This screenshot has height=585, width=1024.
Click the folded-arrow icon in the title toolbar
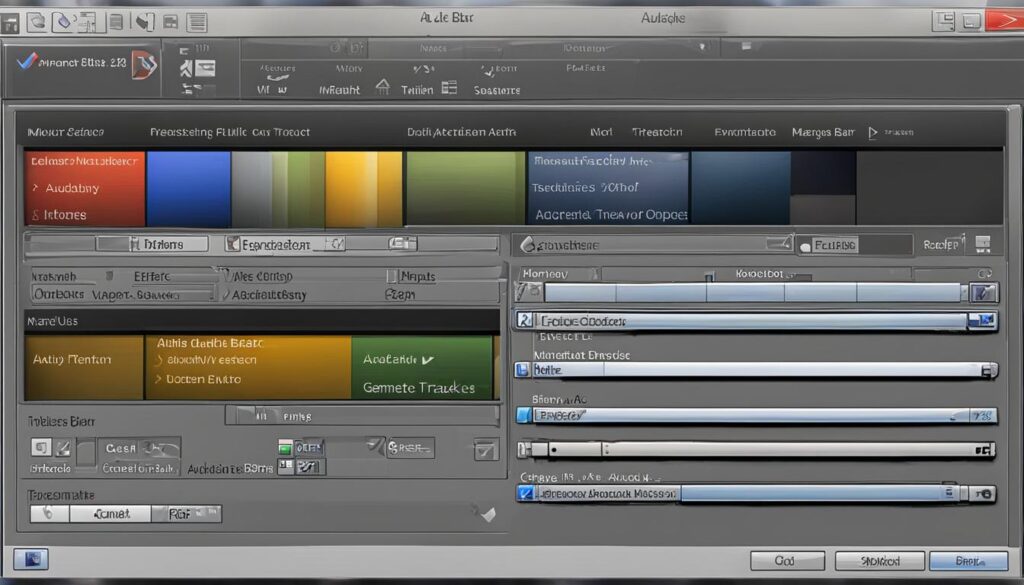pyautogui.click(x=144, y=22)
